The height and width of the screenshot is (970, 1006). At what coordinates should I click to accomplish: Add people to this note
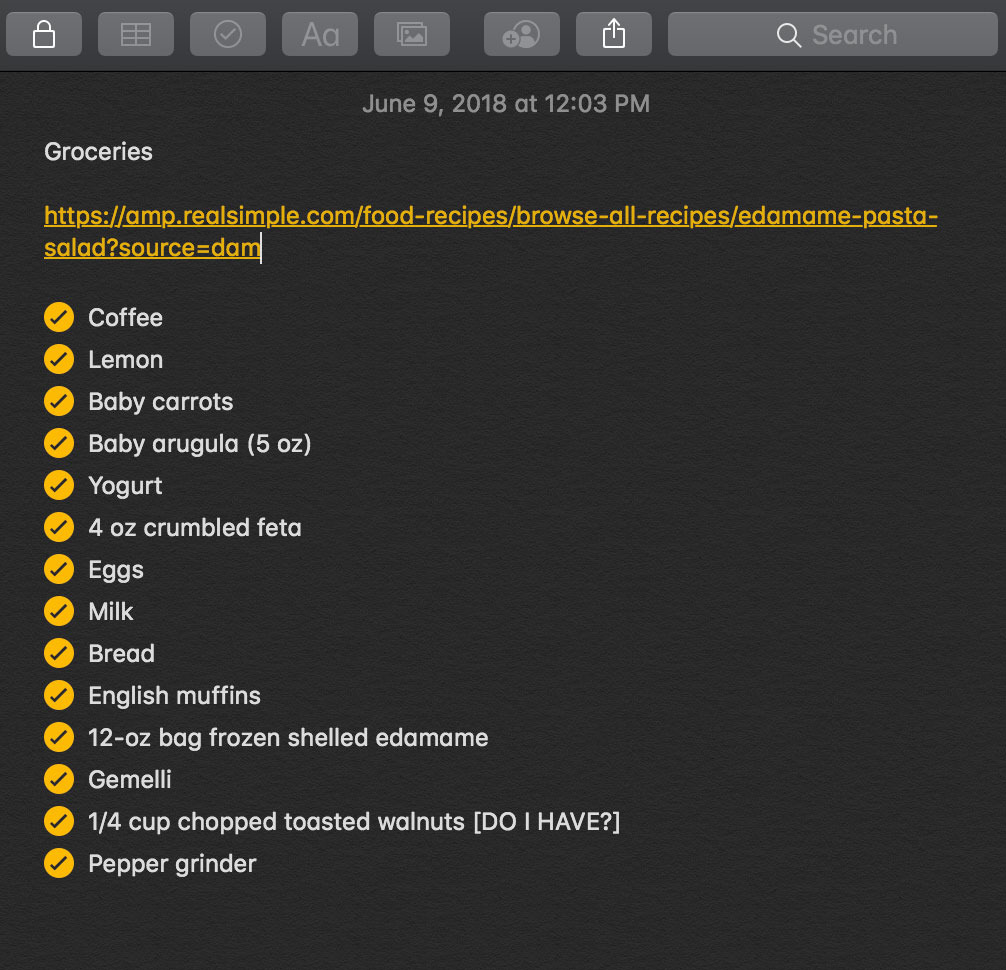[521, 35]
